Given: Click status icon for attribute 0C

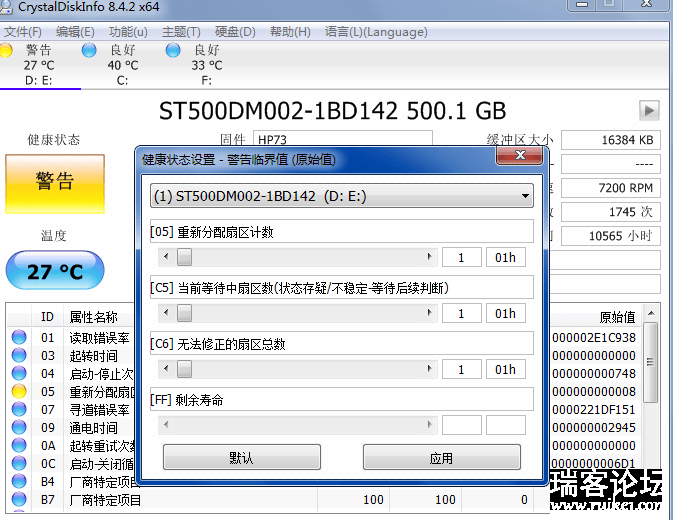Looking at the screenshot, I should [x=19, y=463].
